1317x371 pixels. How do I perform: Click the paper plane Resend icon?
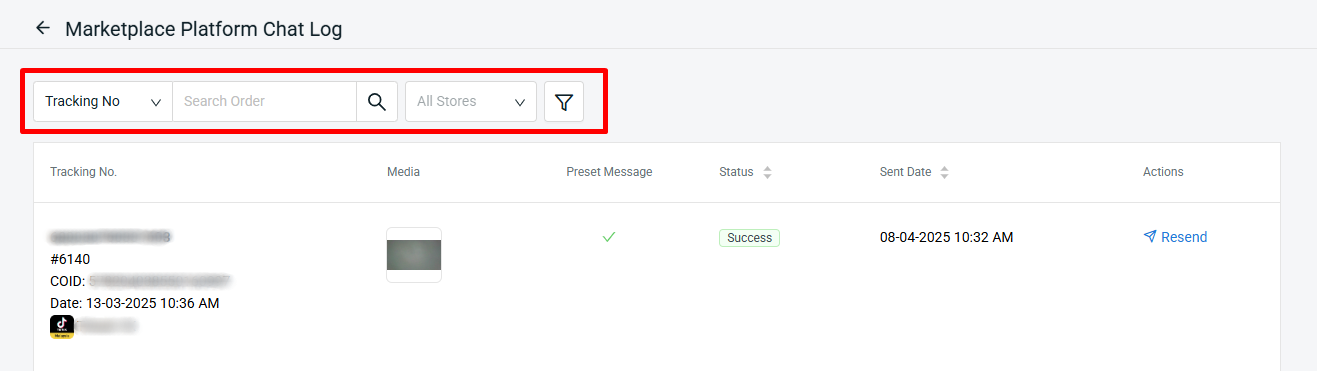(x=1149, y=237)
